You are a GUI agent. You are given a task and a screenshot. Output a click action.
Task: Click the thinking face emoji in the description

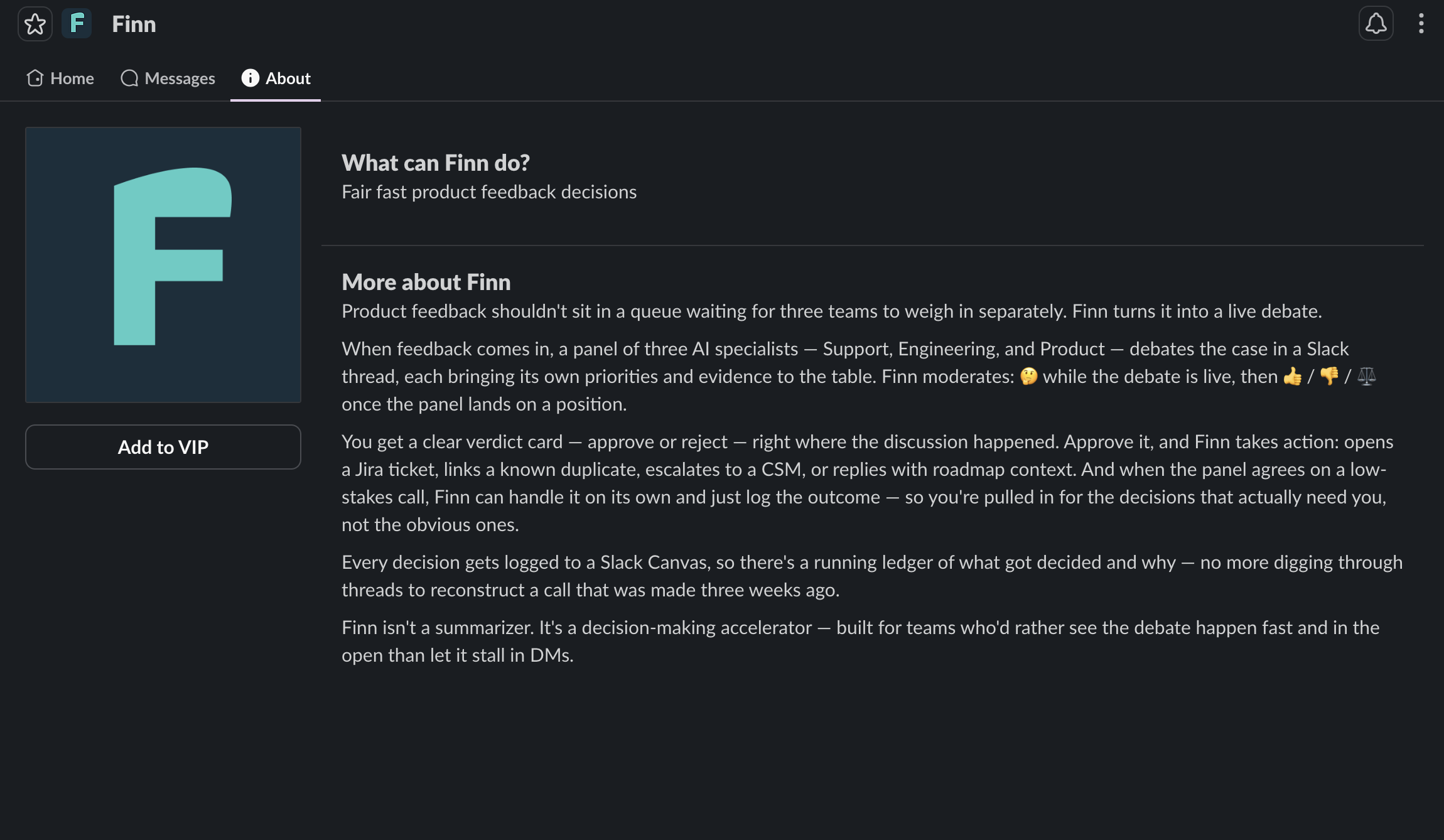click(1028, 377)
